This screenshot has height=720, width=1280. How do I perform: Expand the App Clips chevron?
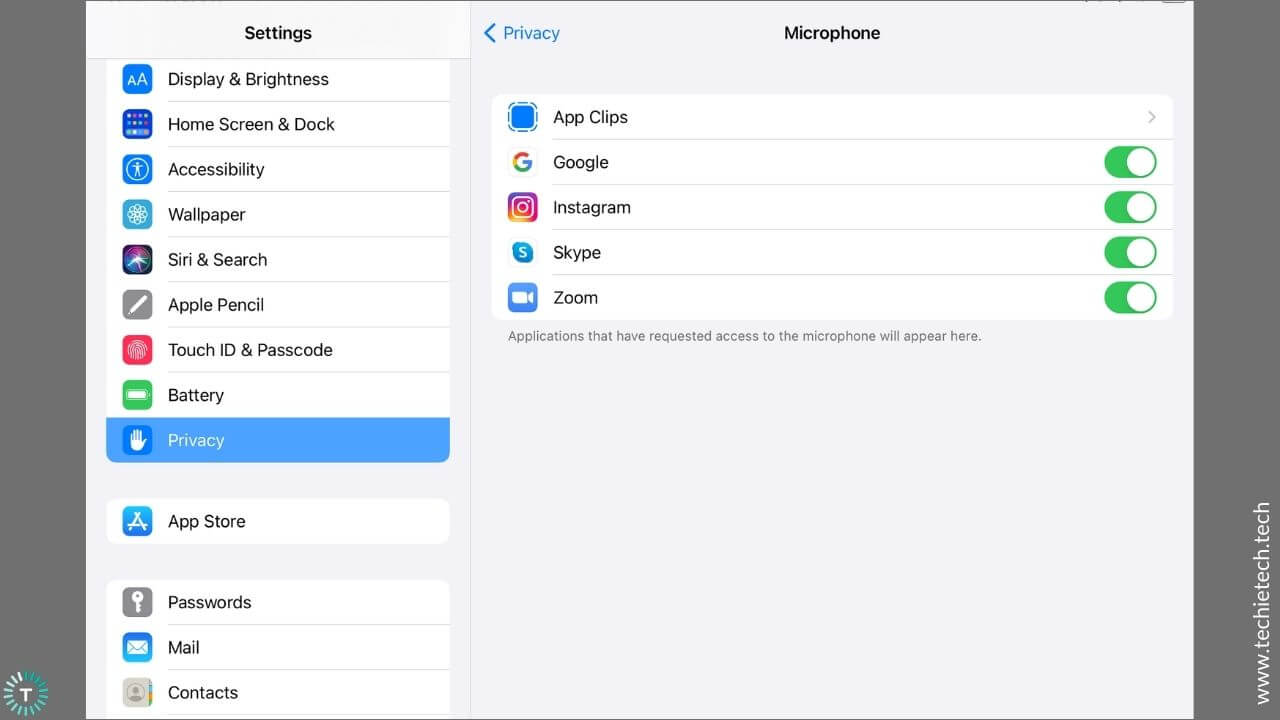[1152, 117]
